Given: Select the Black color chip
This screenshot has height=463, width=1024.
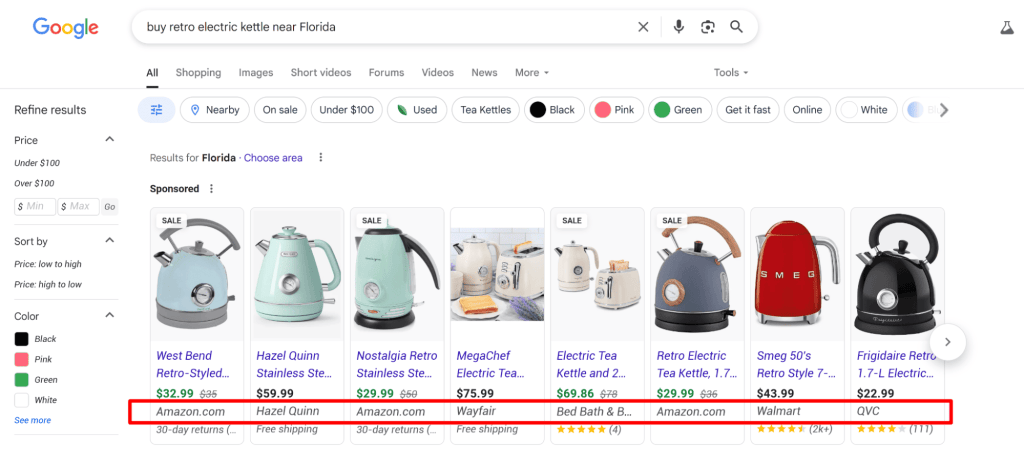Looking at the screenshot, I should [554, 110].
